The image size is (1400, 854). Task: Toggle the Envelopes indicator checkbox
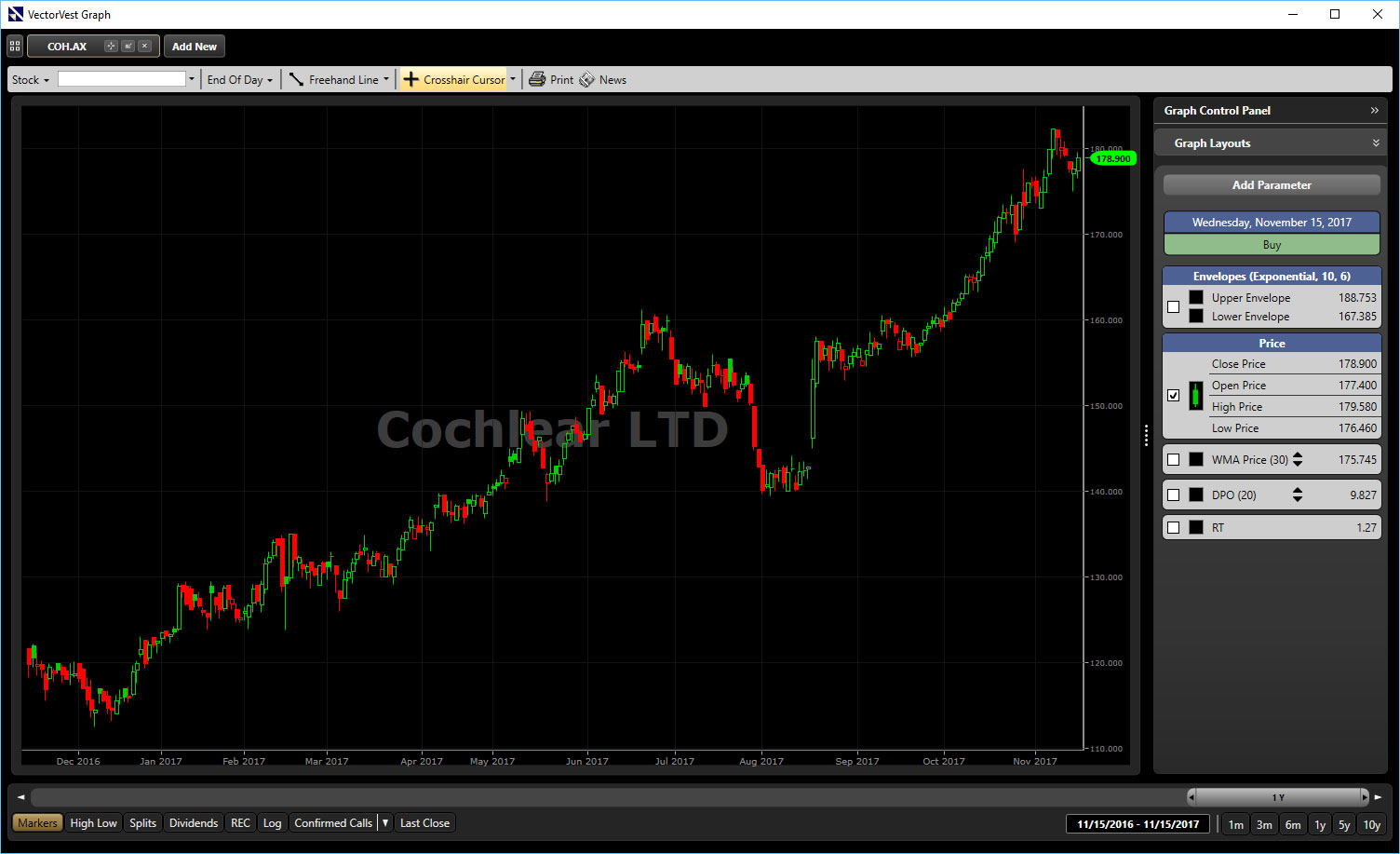click(1173, 306)
